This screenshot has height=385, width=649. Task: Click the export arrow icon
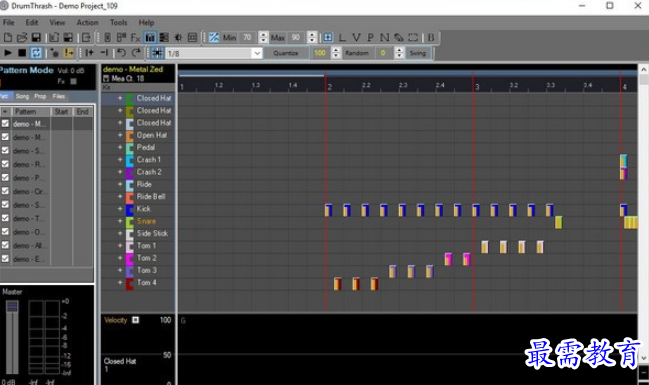[x=86, y=38]
